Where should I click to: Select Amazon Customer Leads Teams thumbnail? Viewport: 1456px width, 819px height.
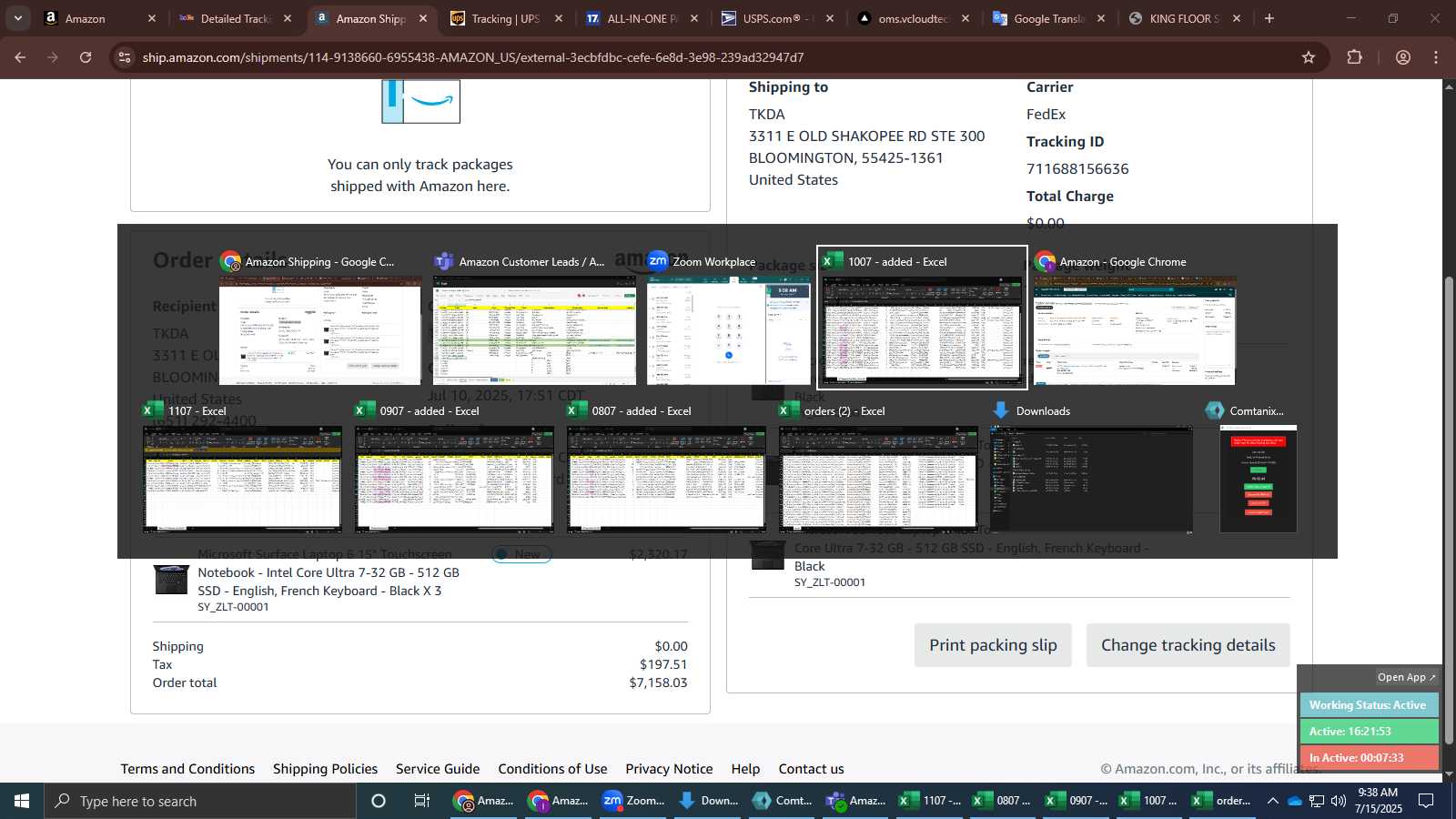(534, 318)
